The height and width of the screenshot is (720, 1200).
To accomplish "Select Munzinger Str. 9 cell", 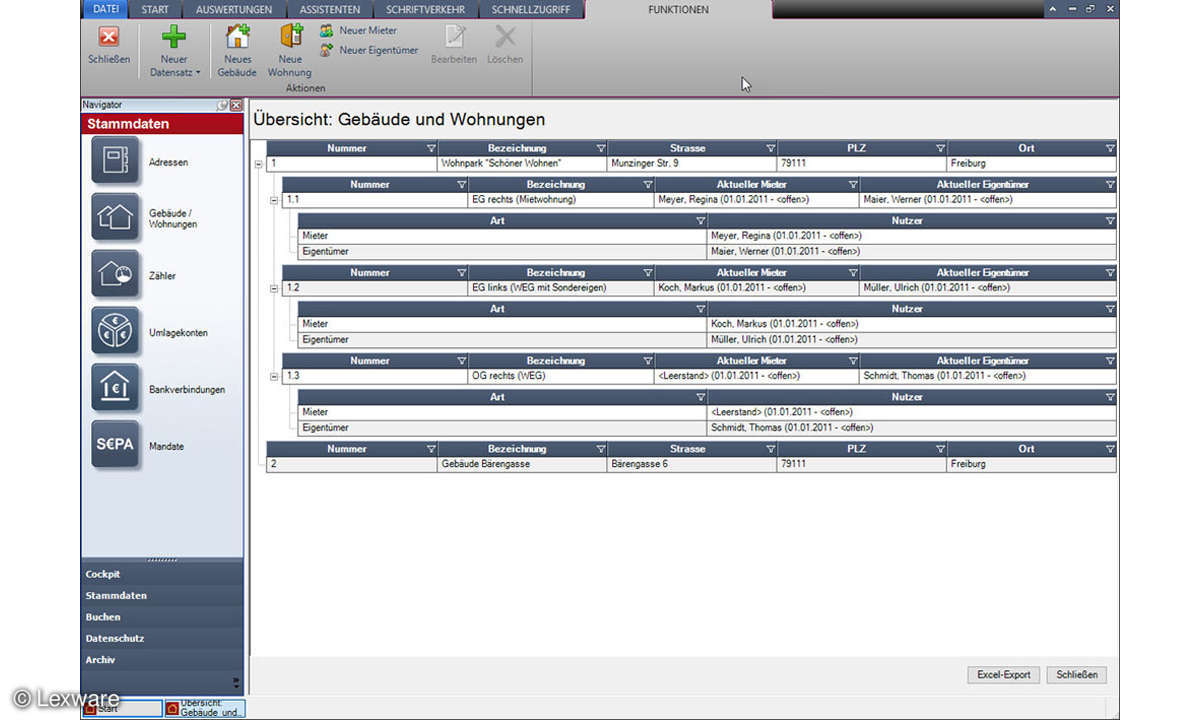I will point(692,163).
